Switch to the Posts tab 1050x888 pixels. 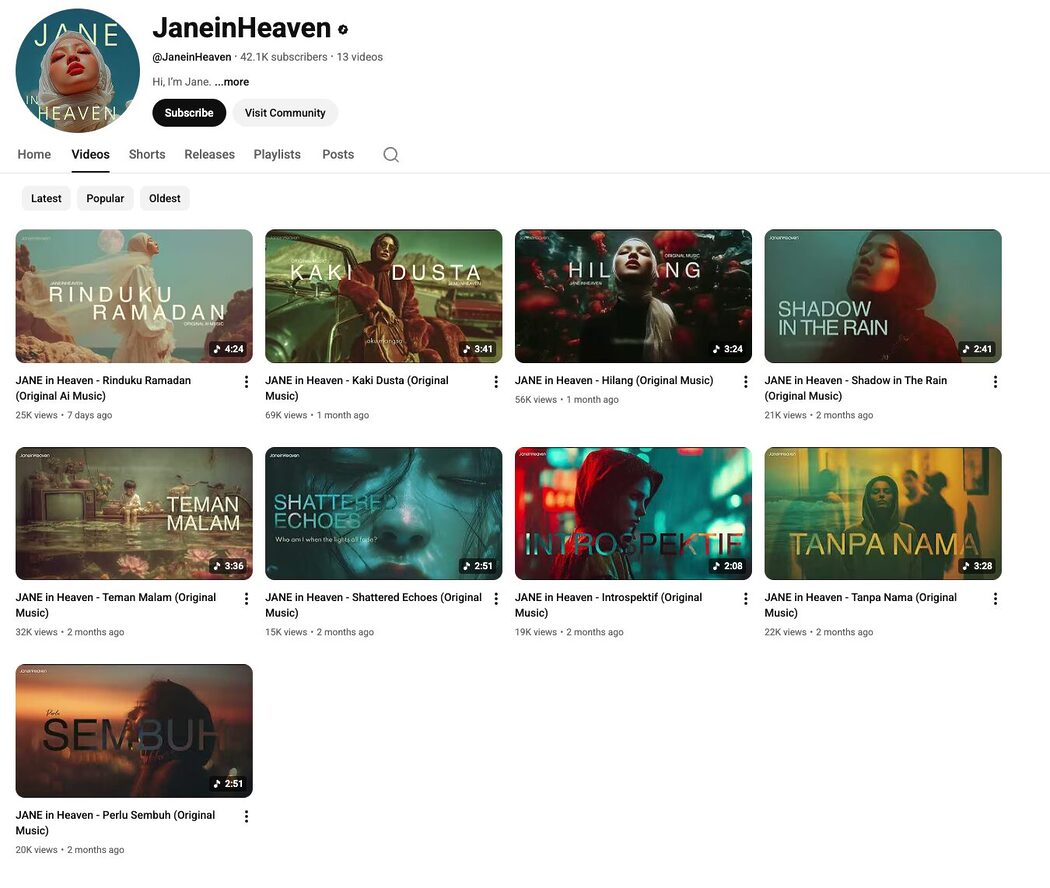[338, 155]
